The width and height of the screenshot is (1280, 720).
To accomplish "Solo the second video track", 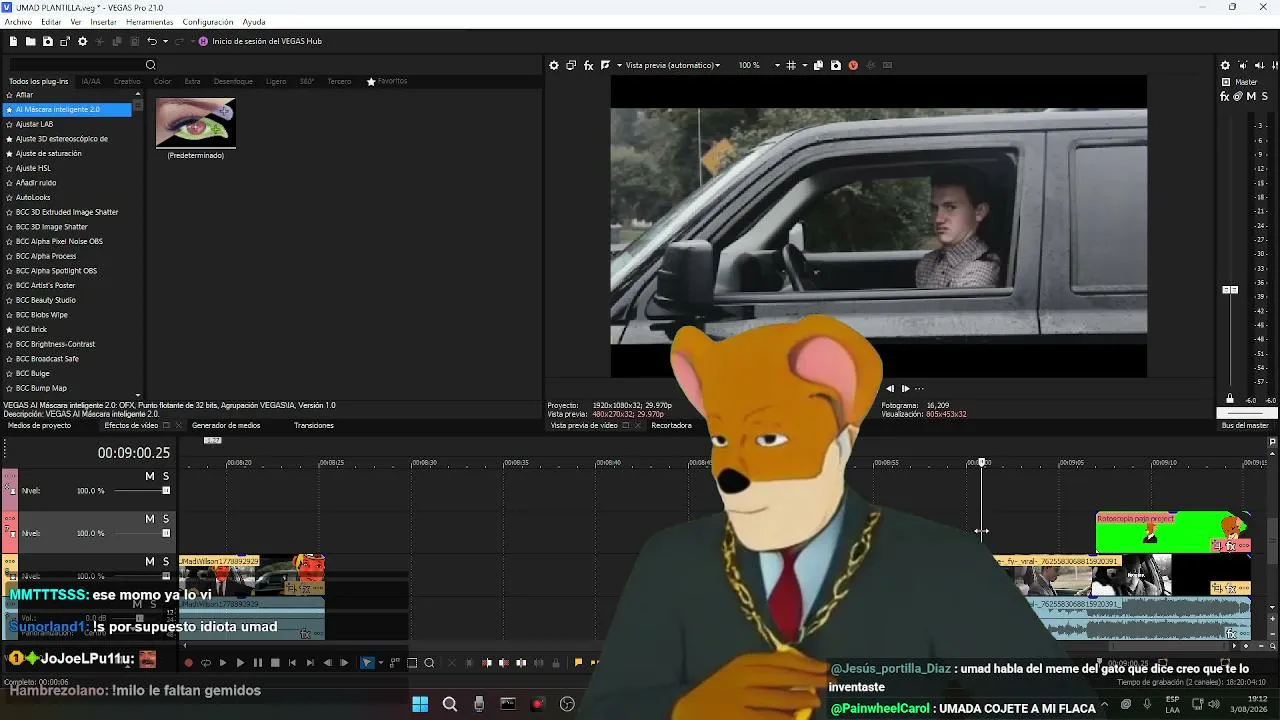I will click(x=166, y=519).
